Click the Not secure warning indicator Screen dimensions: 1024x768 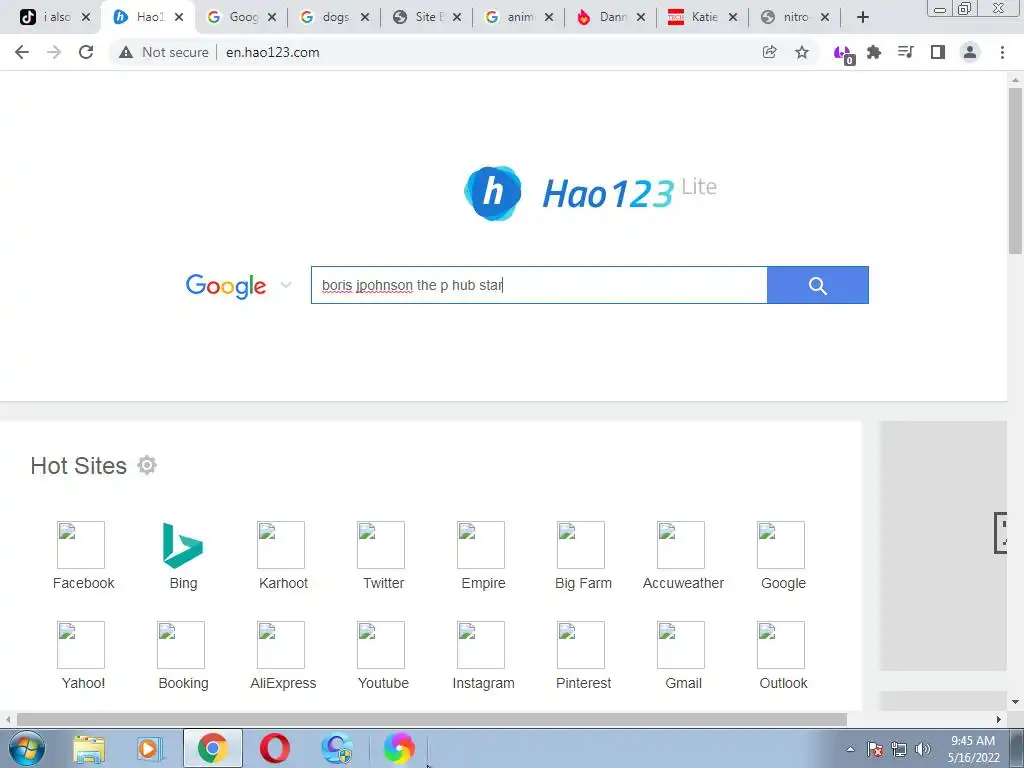pos(163,52)
